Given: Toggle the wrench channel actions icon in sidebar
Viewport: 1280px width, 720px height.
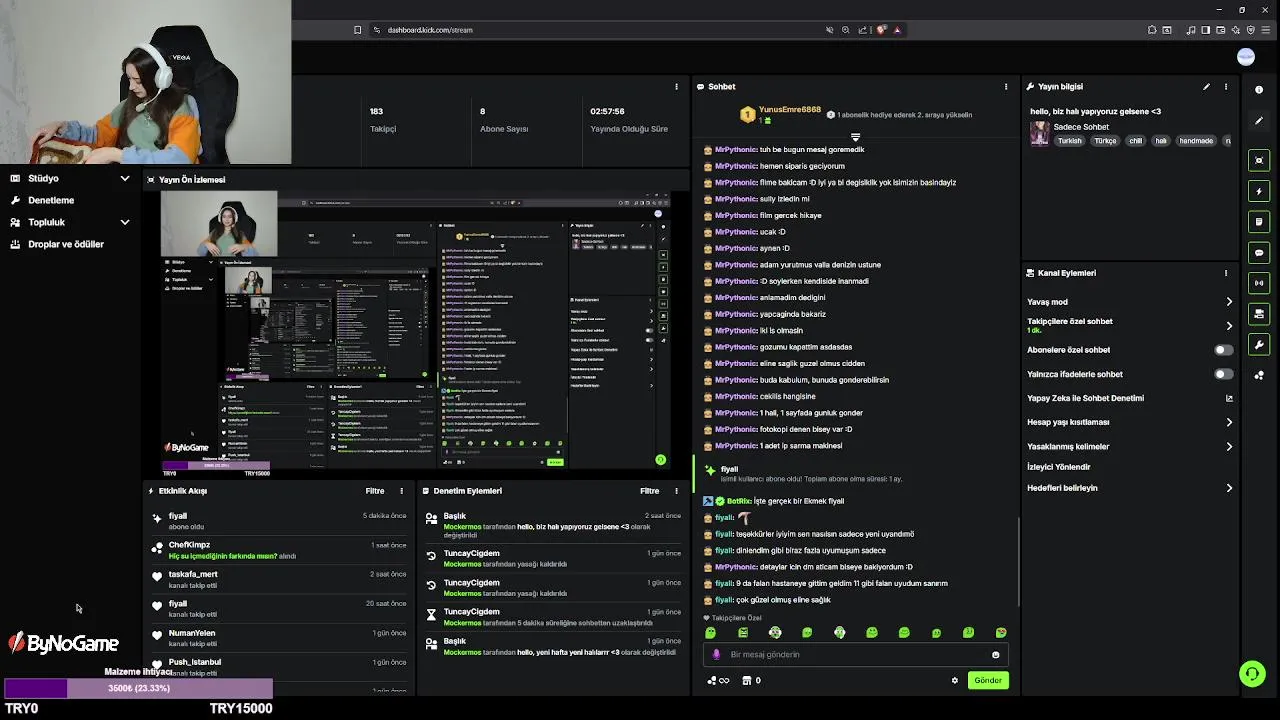Looking at the screenshot, I should pos(1259,345).
